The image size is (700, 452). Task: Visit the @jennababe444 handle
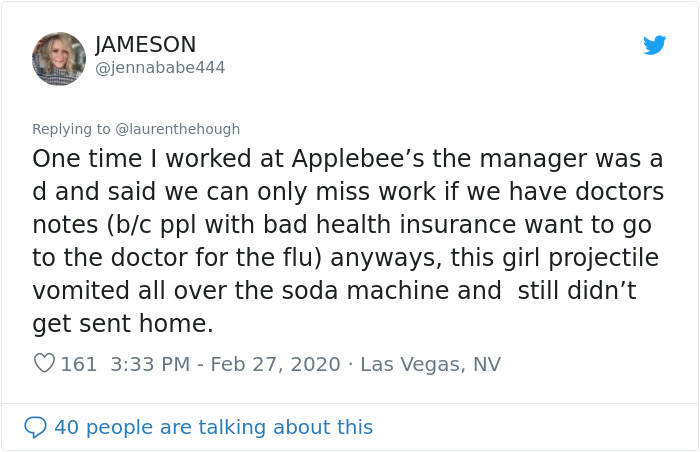[160, 68]
